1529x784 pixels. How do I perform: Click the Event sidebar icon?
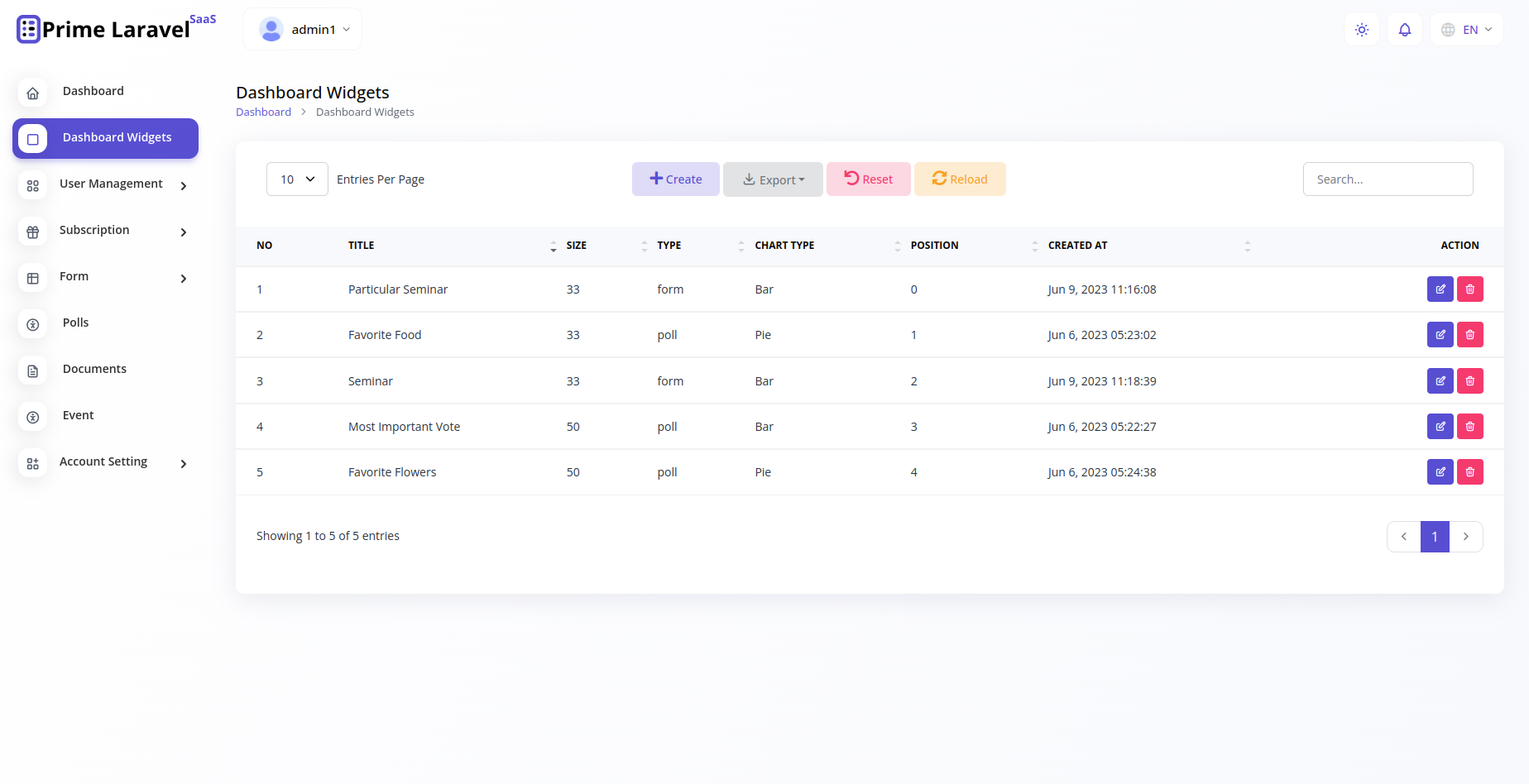(32, 417)
